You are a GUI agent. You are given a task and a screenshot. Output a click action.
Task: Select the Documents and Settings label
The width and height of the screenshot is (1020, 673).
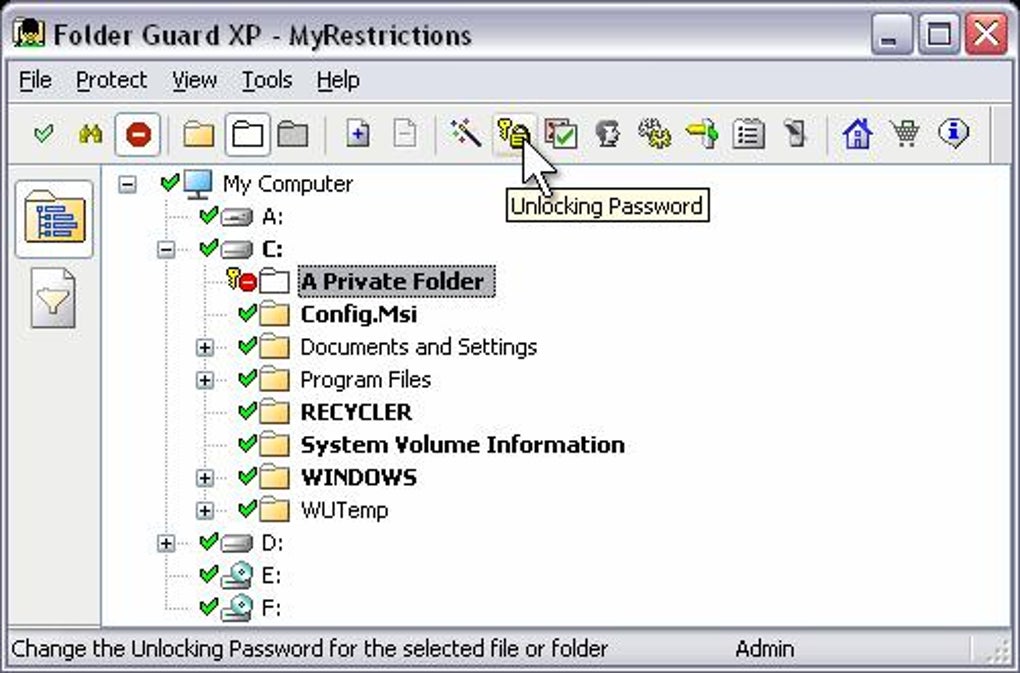pos(418,347)
